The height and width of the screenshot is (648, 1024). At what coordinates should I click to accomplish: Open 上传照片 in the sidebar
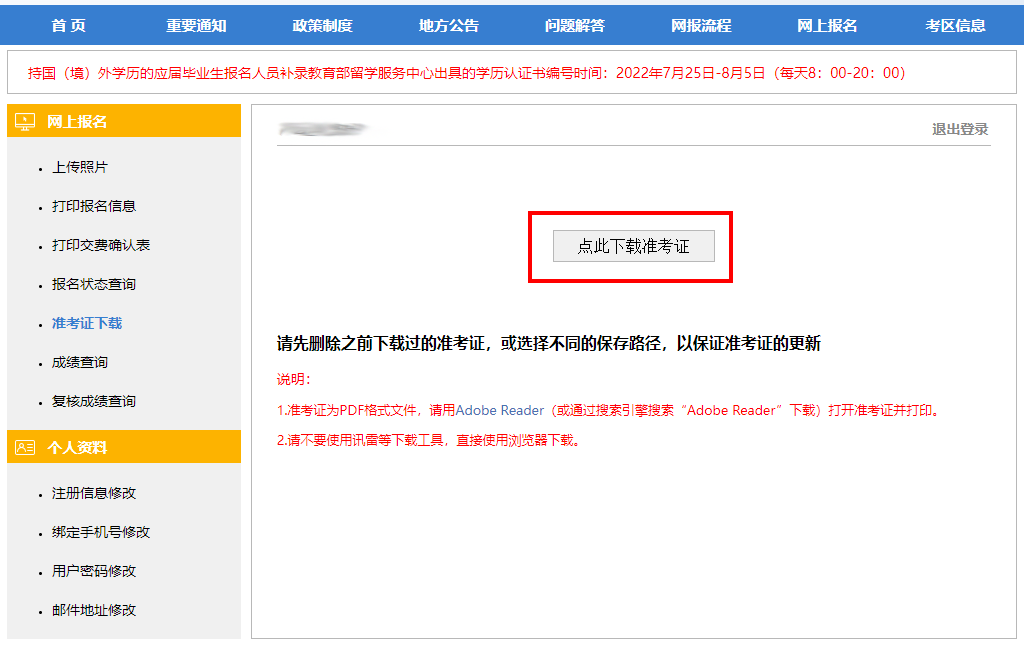point(80,167)
